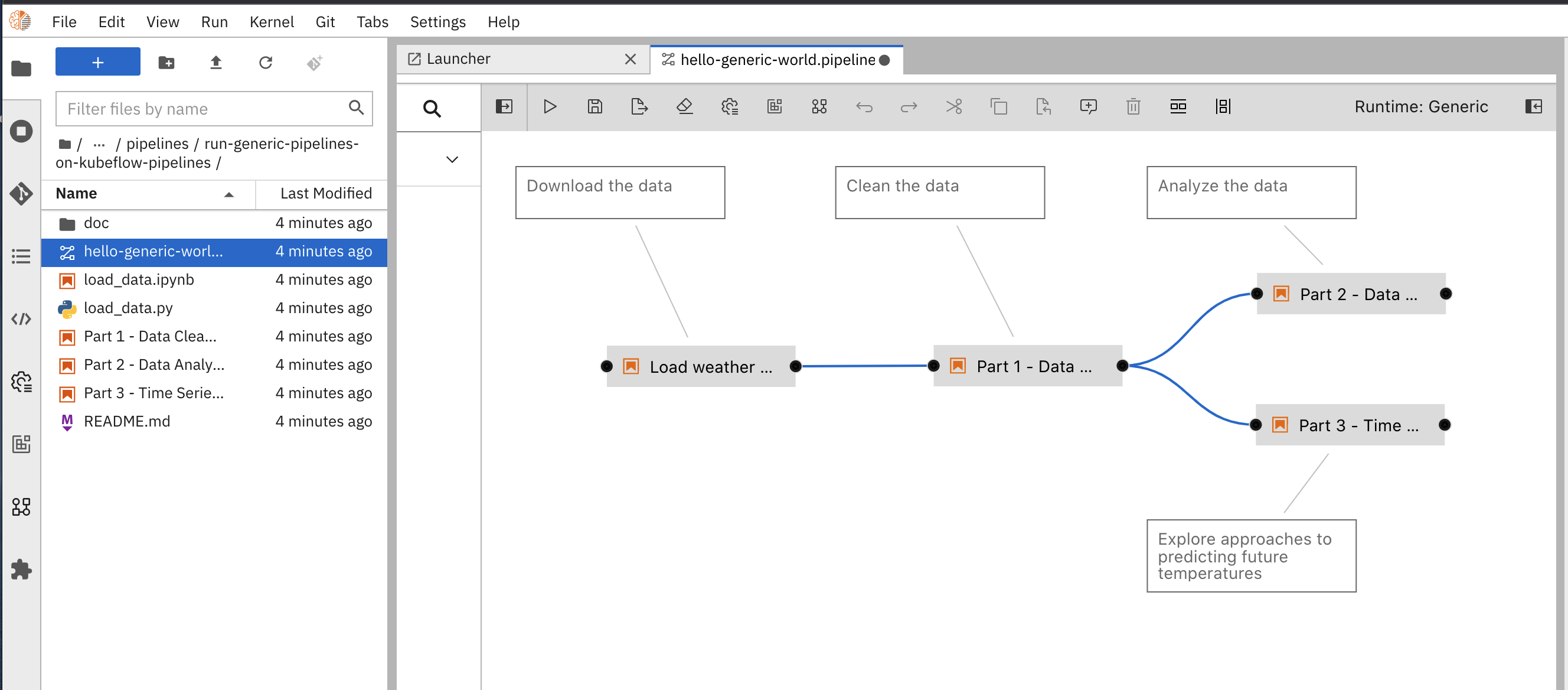The width and height of the screenshot is (1568, 690).
Task: Toggle the palette panel open
Action: click(x=505, y=105)
